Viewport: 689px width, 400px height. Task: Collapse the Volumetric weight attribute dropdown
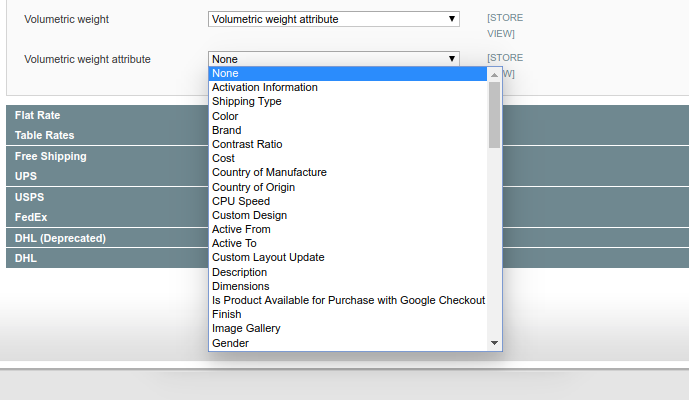pos(333,59)
